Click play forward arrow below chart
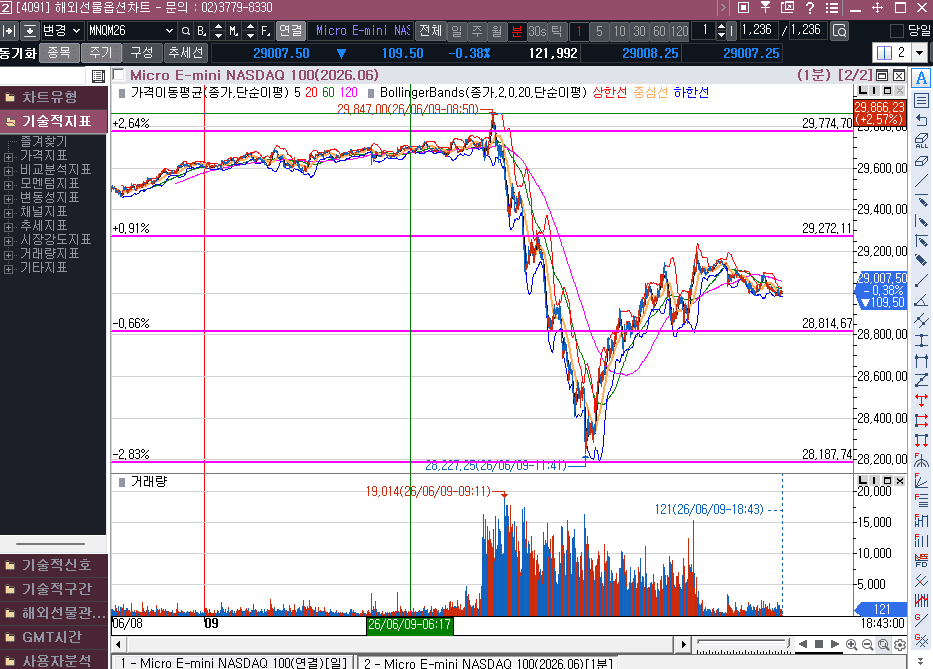This screenshot has height=669, width=933. (834, 644)
